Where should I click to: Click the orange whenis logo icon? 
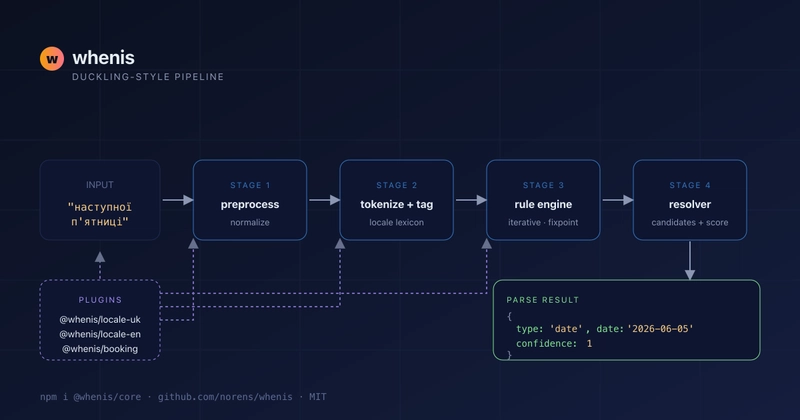(52, 59)
